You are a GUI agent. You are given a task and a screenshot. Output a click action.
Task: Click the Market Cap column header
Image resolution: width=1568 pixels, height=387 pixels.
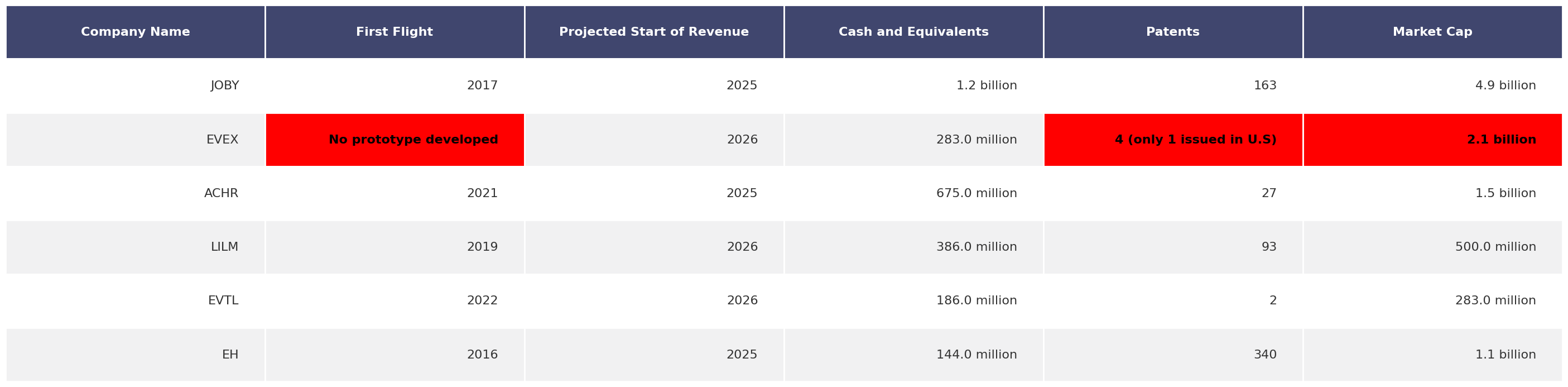click(1432, 32)
